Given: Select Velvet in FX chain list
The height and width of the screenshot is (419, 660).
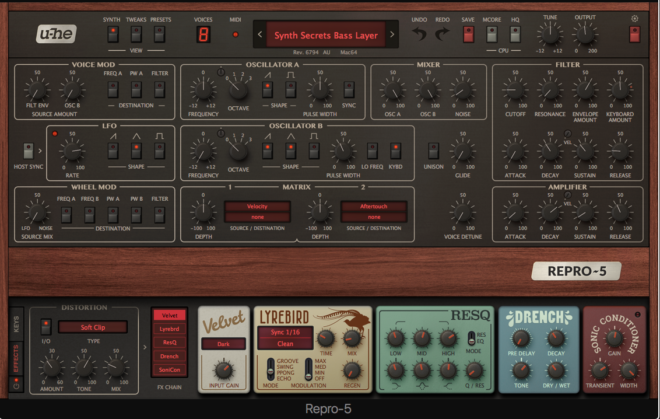Looking at the screenshot, I should pos(170,315).
